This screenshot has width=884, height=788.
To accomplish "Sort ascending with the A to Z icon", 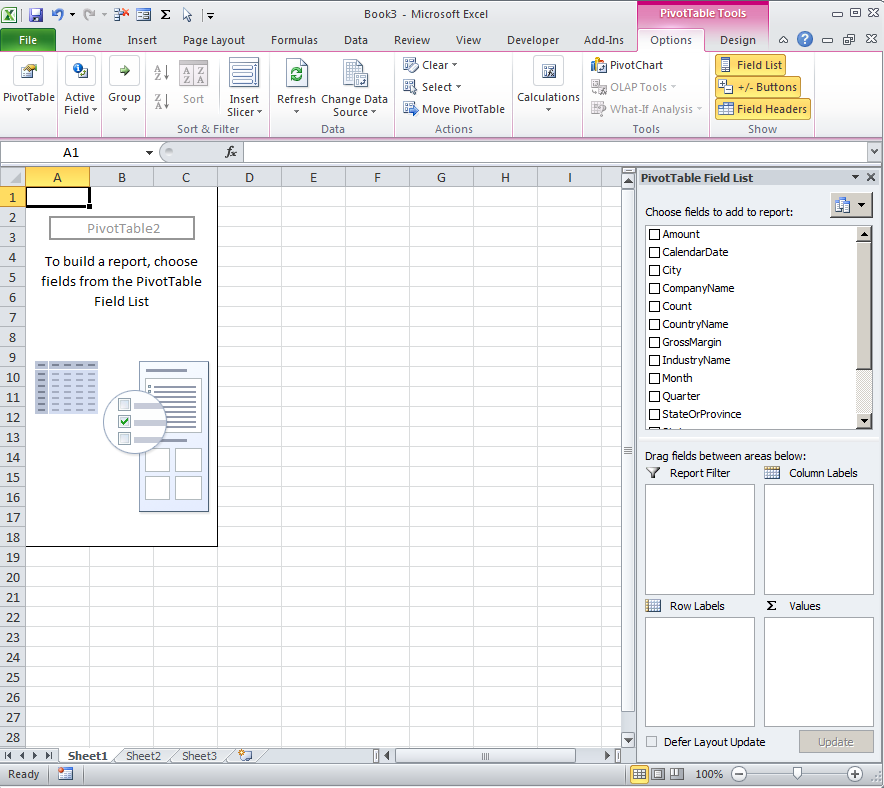I will pos(161,72).
